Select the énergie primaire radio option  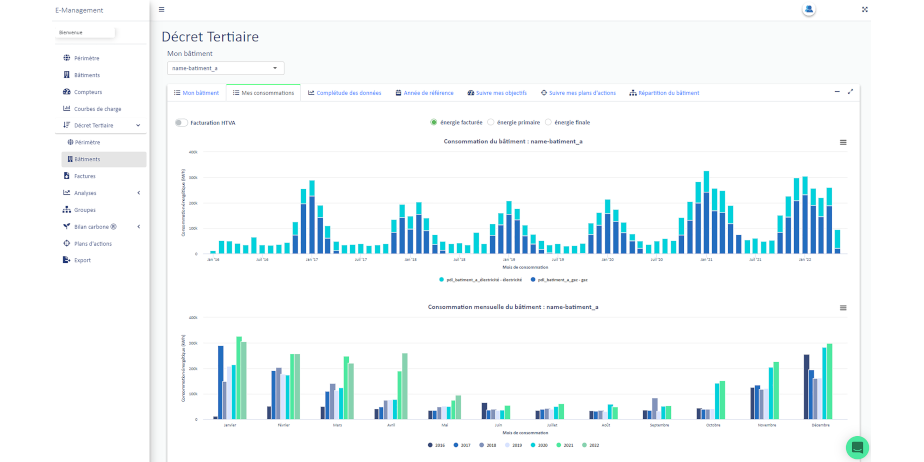491,122
